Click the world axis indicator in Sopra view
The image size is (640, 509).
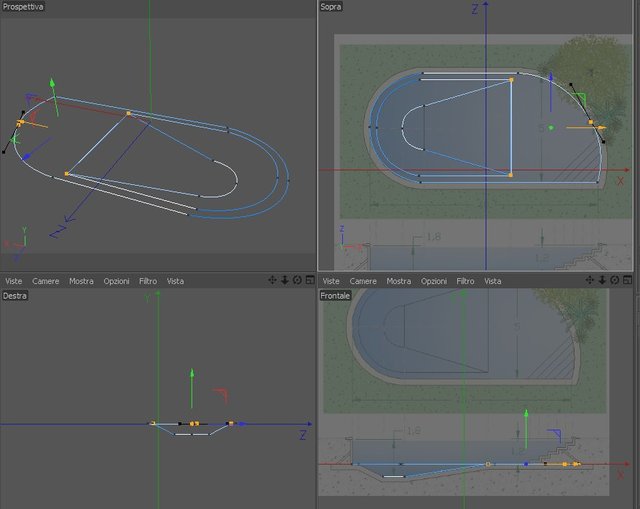coord(350,238)
